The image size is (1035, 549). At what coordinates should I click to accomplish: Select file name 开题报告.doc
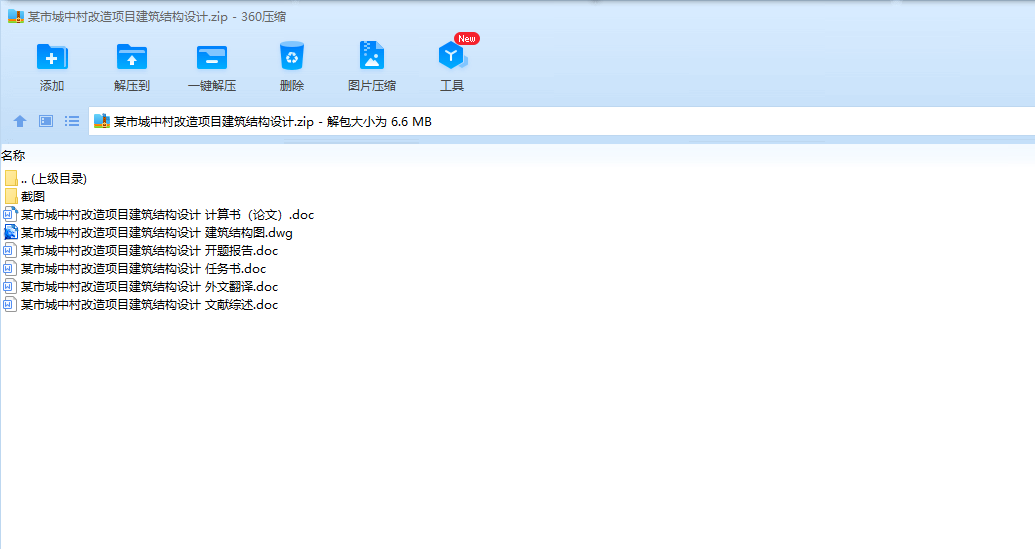(x=149, y=251)
